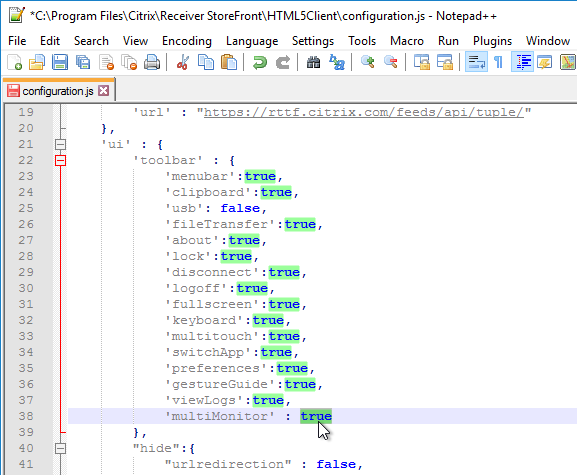Viewport: 577px width, 475px height.
Task: Collapse the 'toolbar' block red fold marker
Action: (60, 160)
